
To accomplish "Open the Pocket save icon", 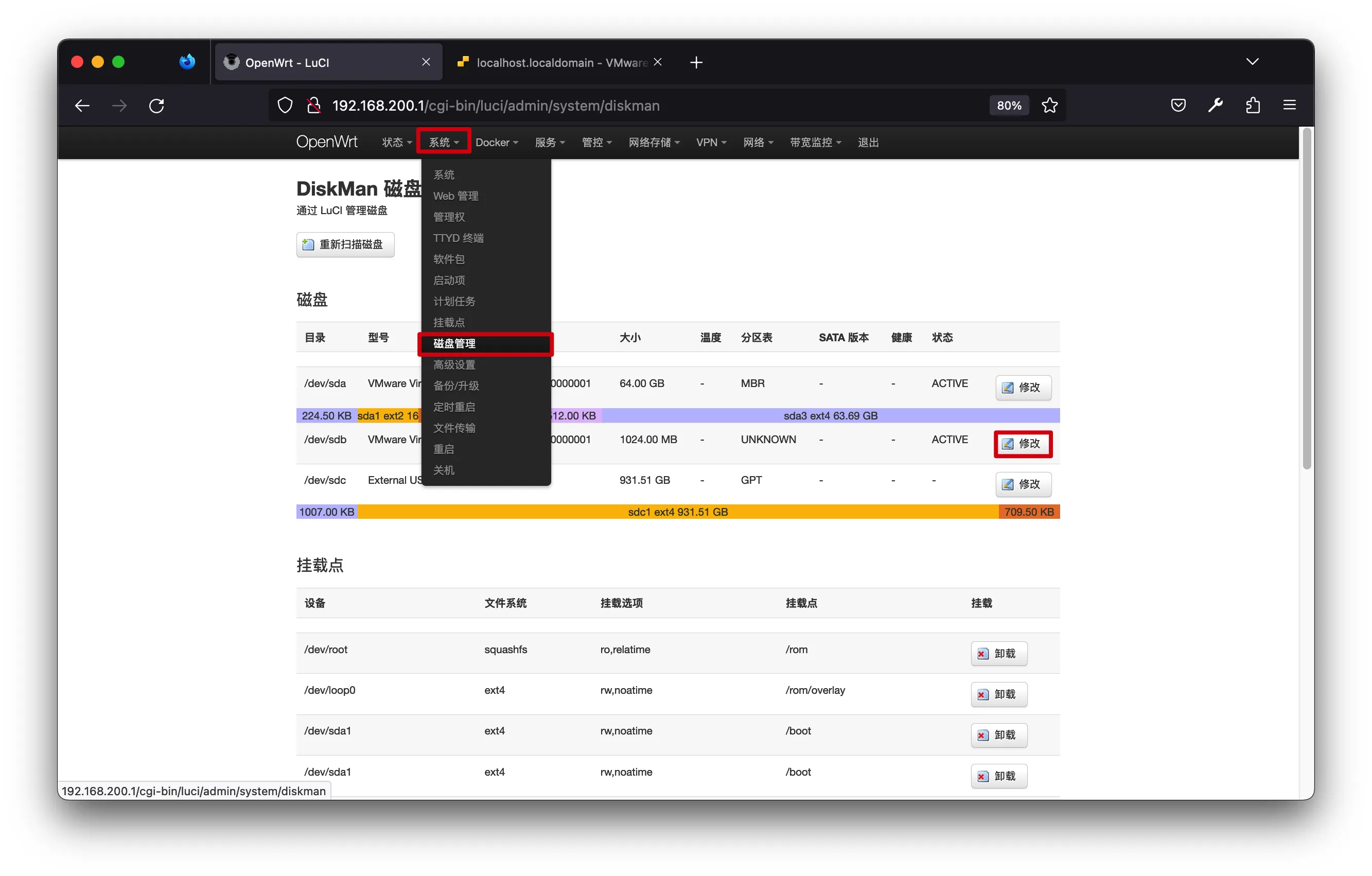I will click(1178, 106).
